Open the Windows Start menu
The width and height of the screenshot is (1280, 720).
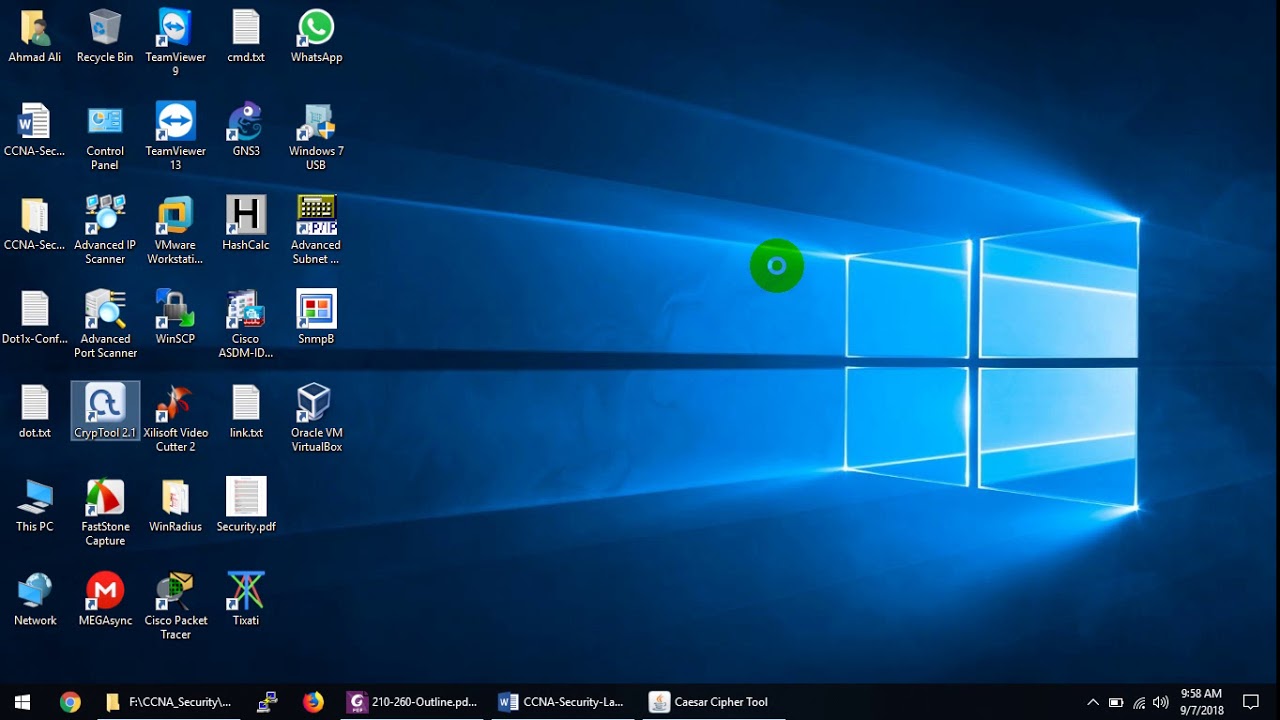coord(22,702)
